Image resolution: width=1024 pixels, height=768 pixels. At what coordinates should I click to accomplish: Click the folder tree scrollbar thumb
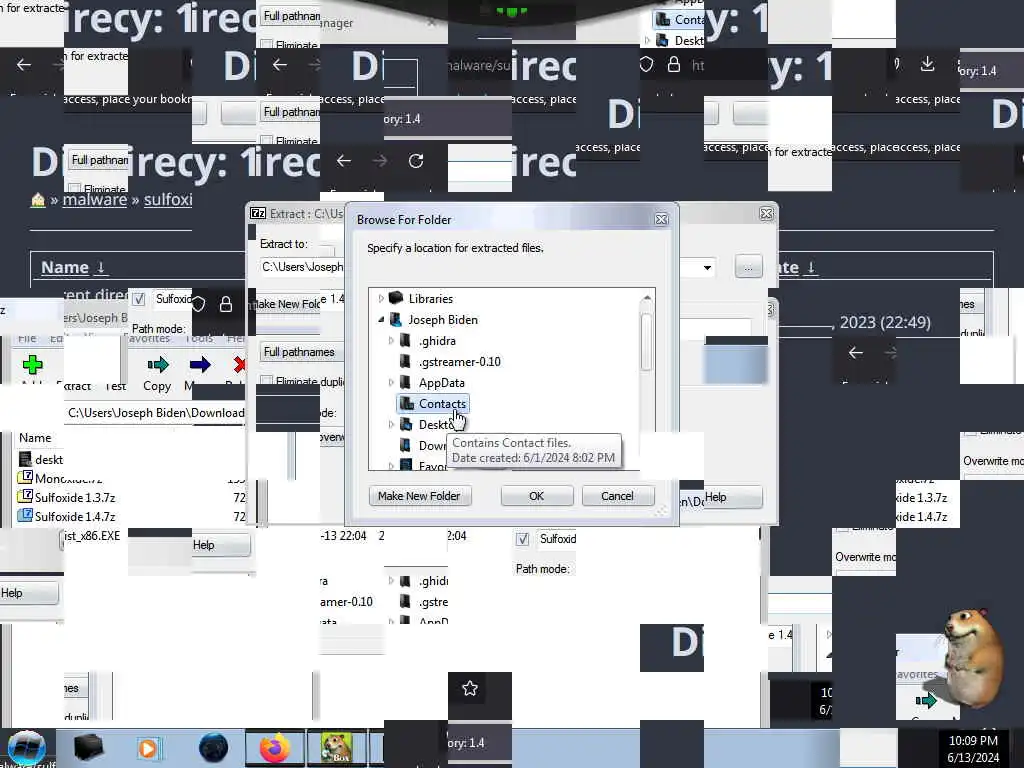click(646, 342)
